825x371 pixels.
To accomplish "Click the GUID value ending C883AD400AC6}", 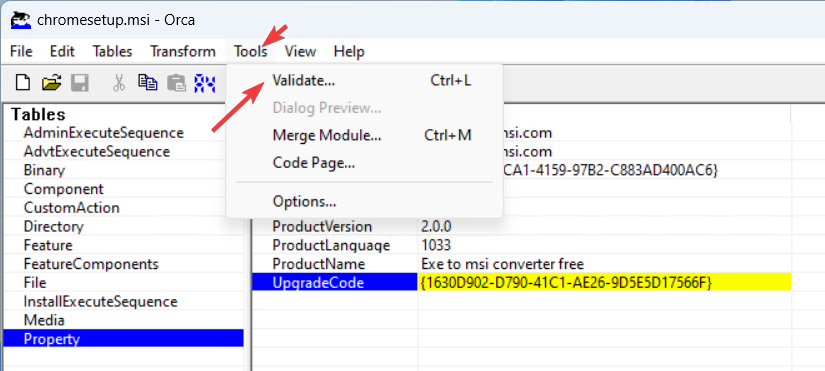I will tap(610, 171).
